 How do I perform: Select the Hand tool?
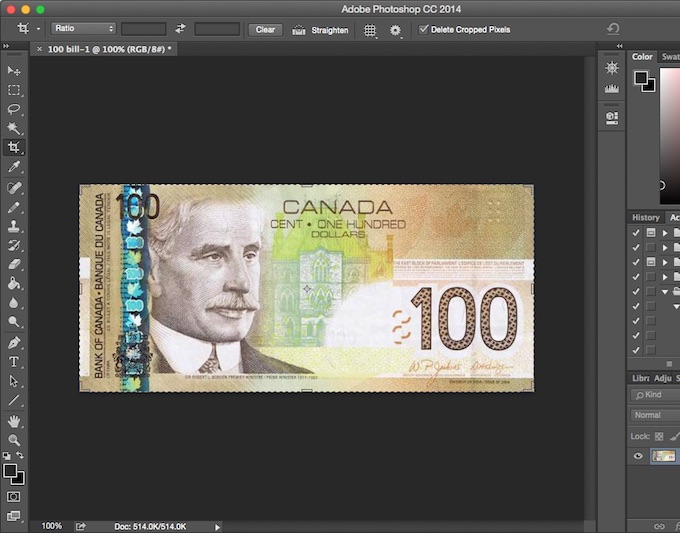click(x=14, y=421)
